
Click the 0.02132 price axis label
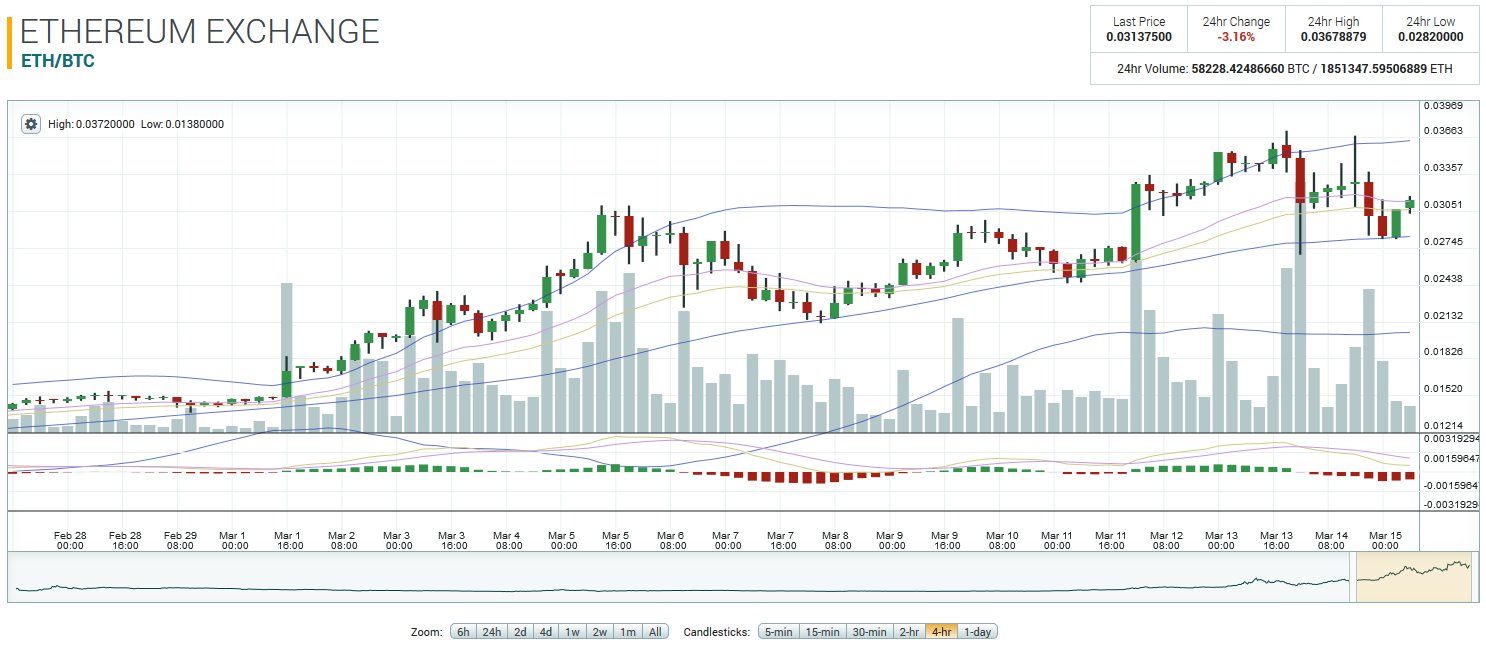[1443, 315]
